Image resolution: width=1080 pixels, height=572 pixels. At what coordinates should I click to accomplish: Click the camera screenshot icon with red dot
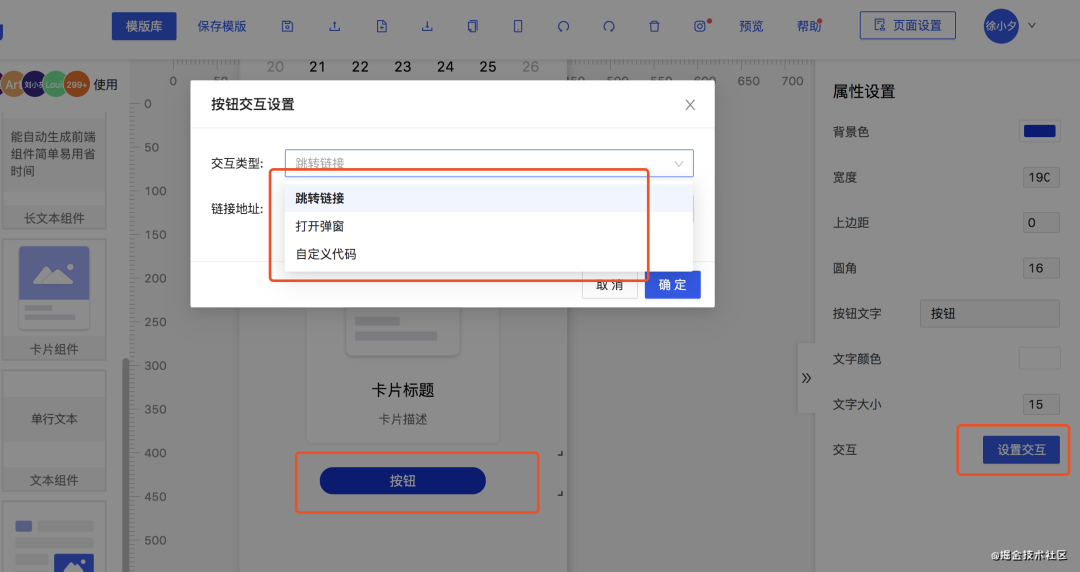point(700,26)
